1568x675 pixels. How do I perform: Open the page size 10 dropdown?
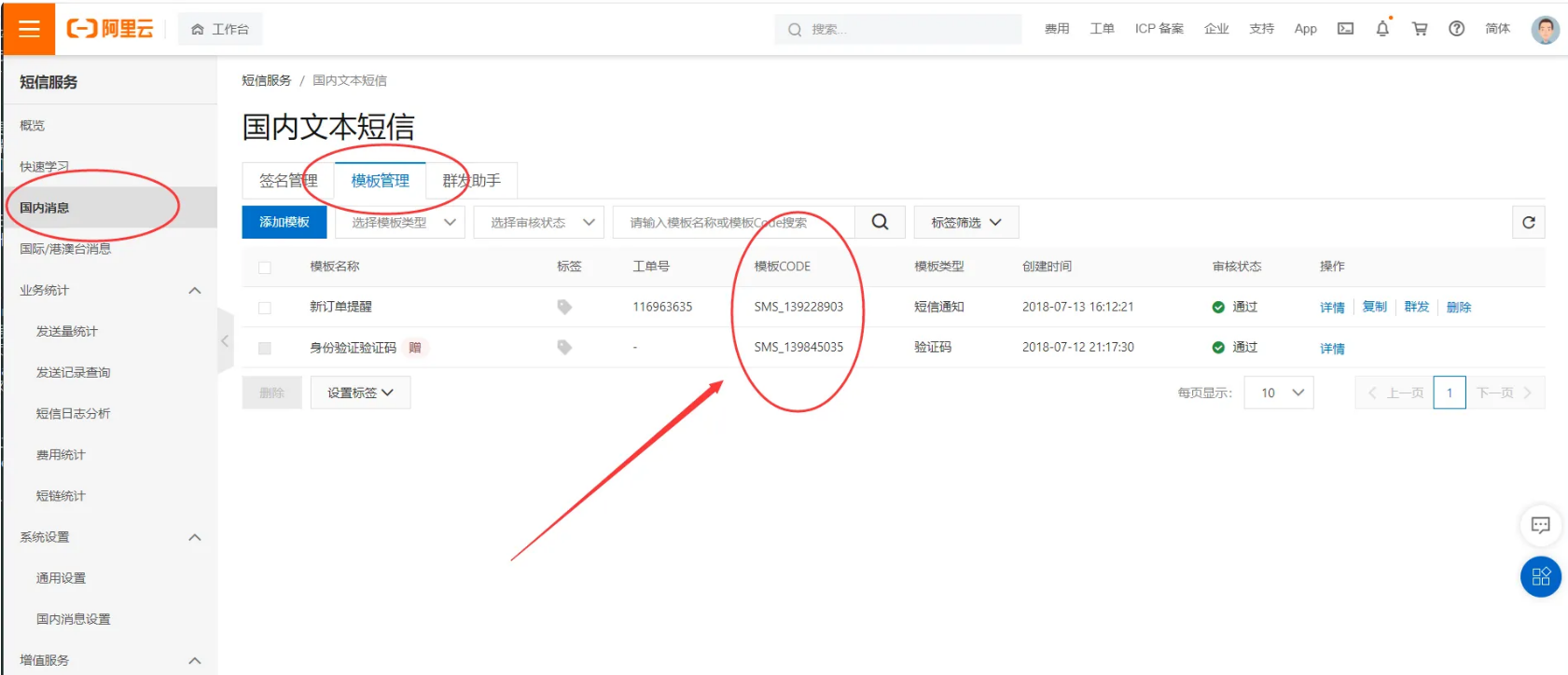tap(1279, 393)
